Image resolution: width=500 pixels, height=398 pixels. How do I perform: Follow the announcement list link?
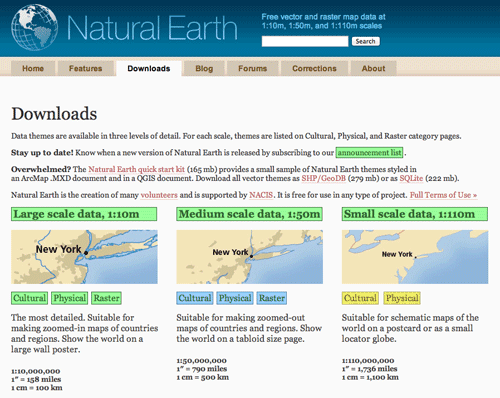tap(369, 152)
